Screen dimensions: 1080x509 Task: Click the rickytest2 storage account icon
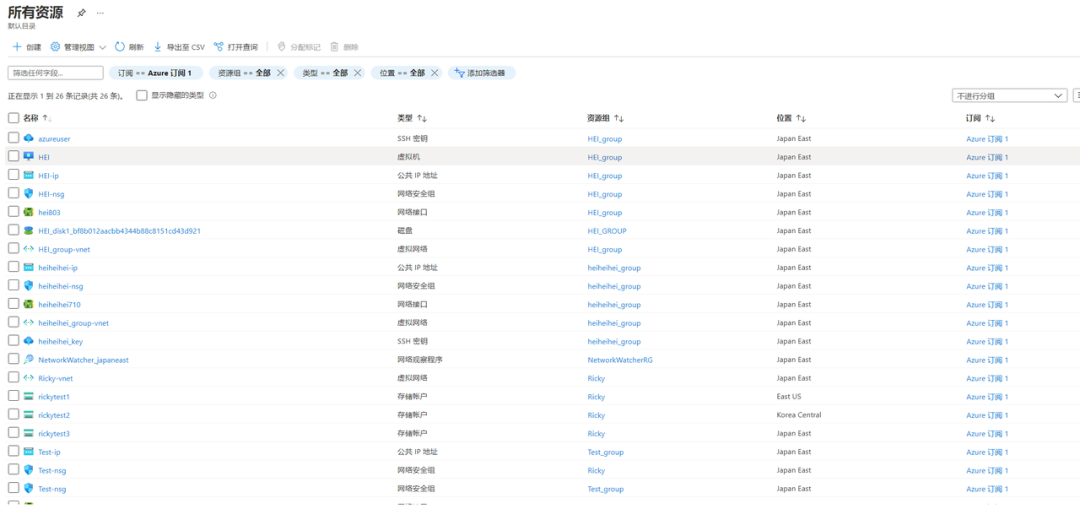28,415
